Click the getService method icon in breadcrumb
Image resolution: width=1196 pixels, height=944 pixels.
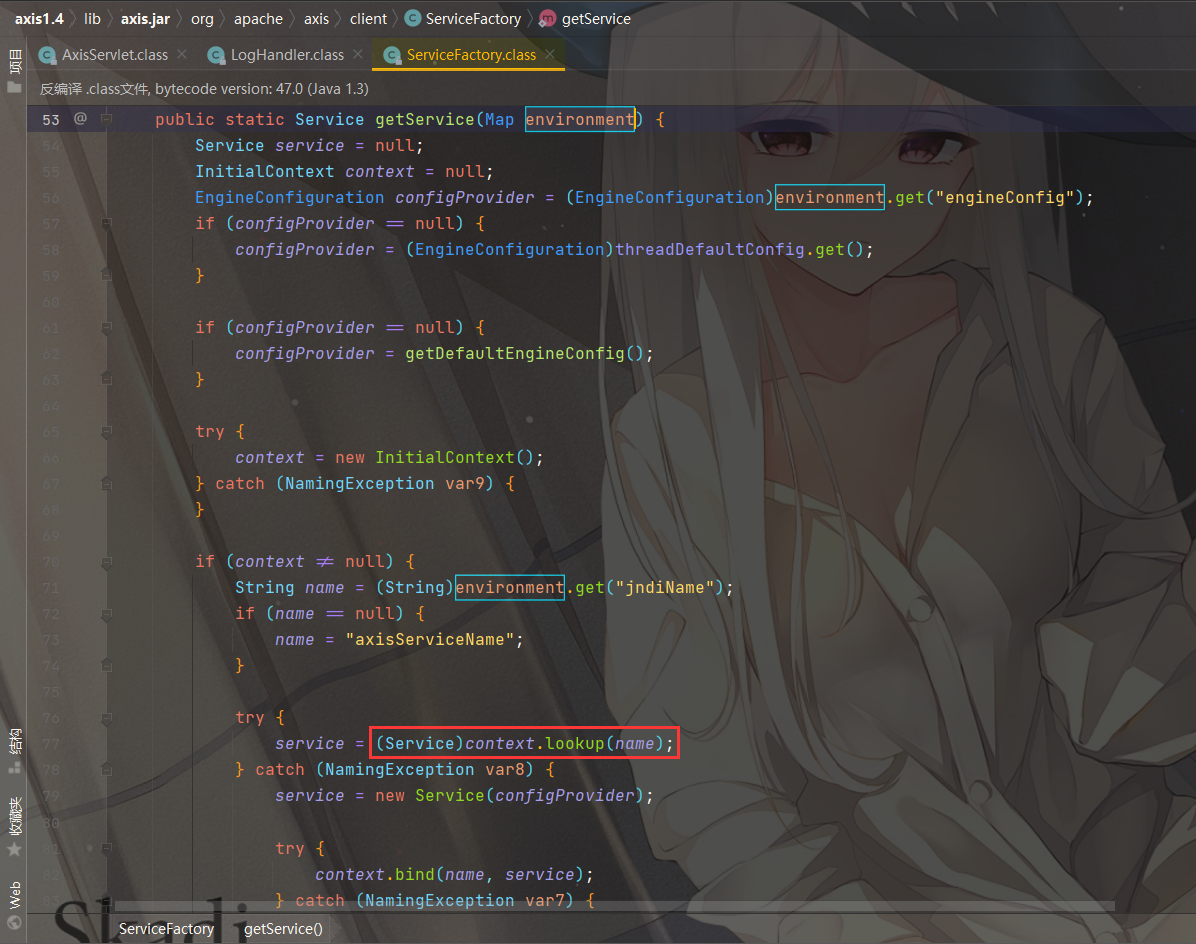[x=547, y=18]
